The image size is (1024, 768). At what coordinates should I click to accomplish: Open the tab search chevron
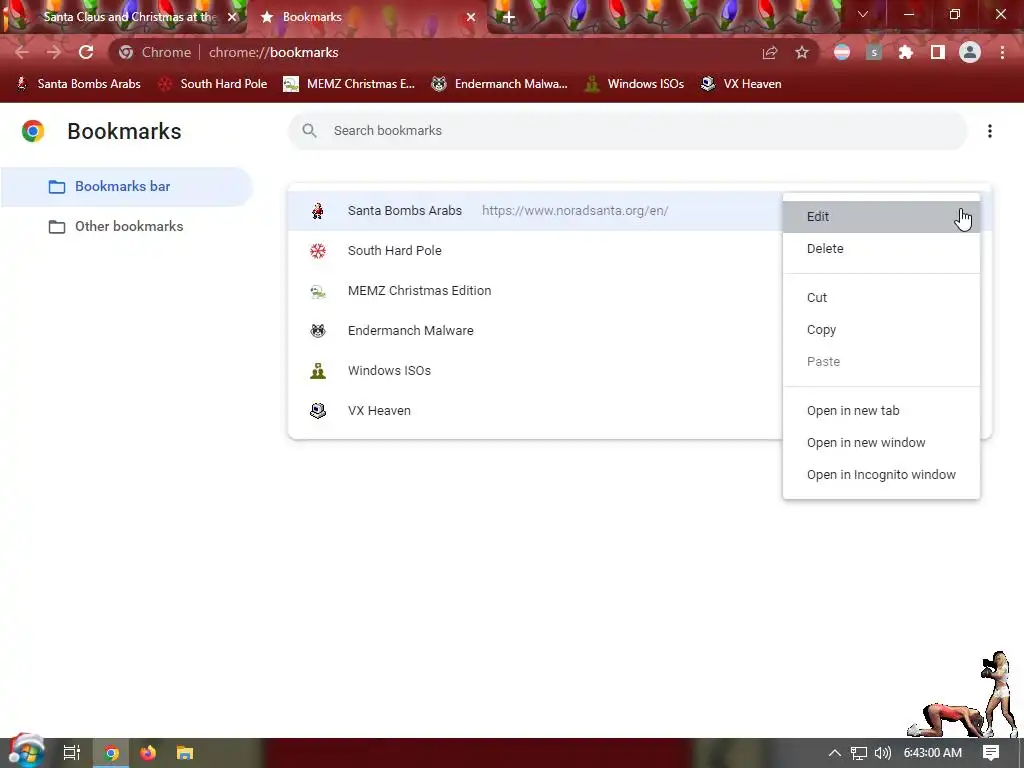point(863,14)
